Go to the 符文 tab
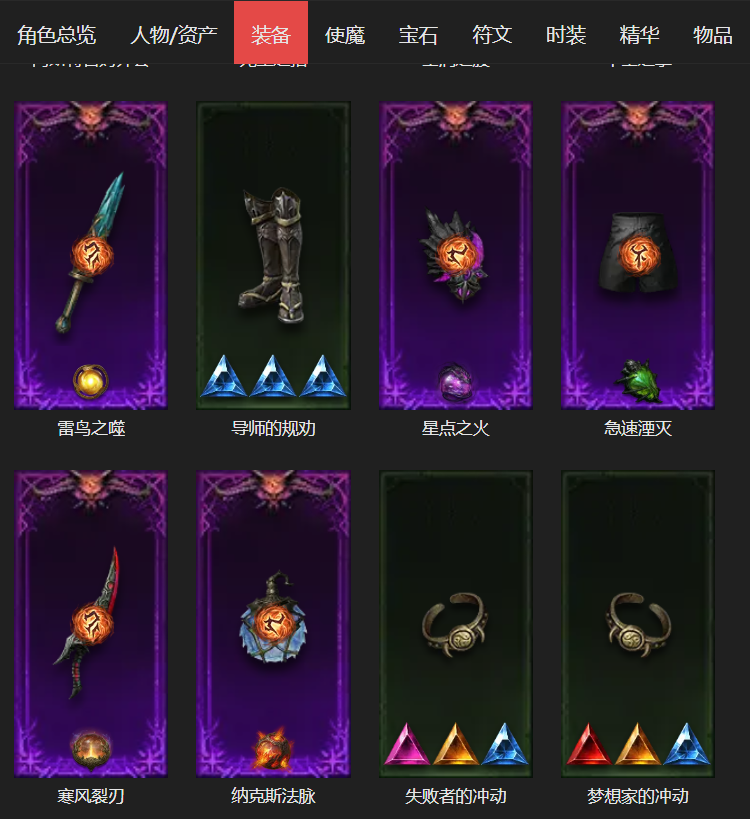Screen dimensions: 750x819 tap(492, 35)
